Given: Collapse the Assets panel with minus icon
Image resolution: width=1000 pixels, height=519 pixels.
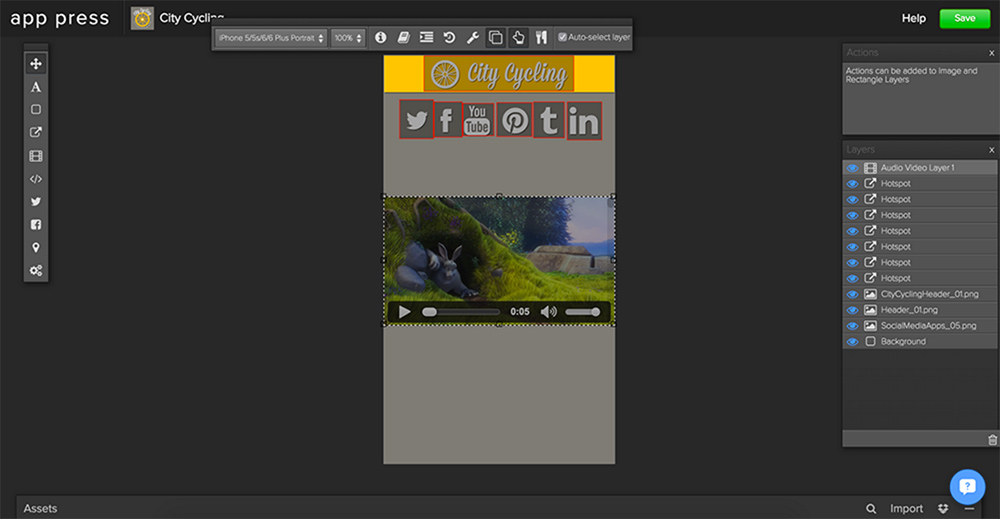Looking at the screenshot, I should 969,509.
